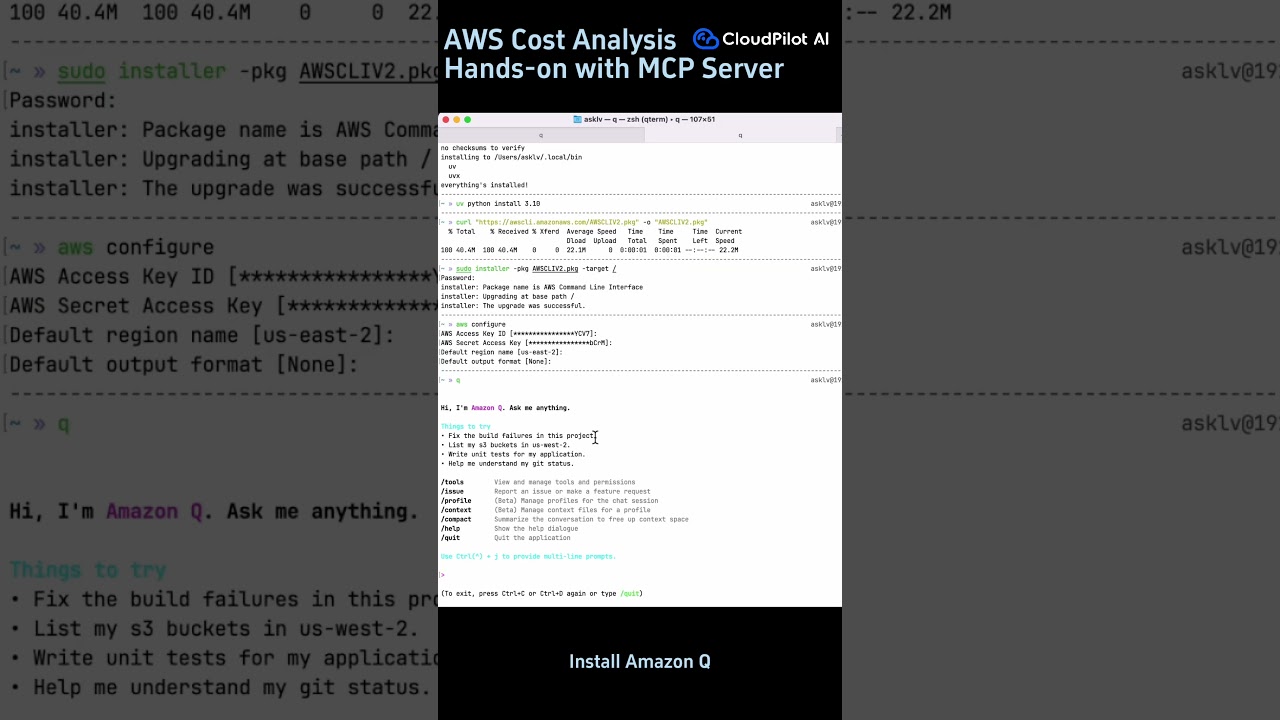Click 'Fix the build failures in this project' suggestion
Screen dimensions: 1280x720
pos(518,436)
